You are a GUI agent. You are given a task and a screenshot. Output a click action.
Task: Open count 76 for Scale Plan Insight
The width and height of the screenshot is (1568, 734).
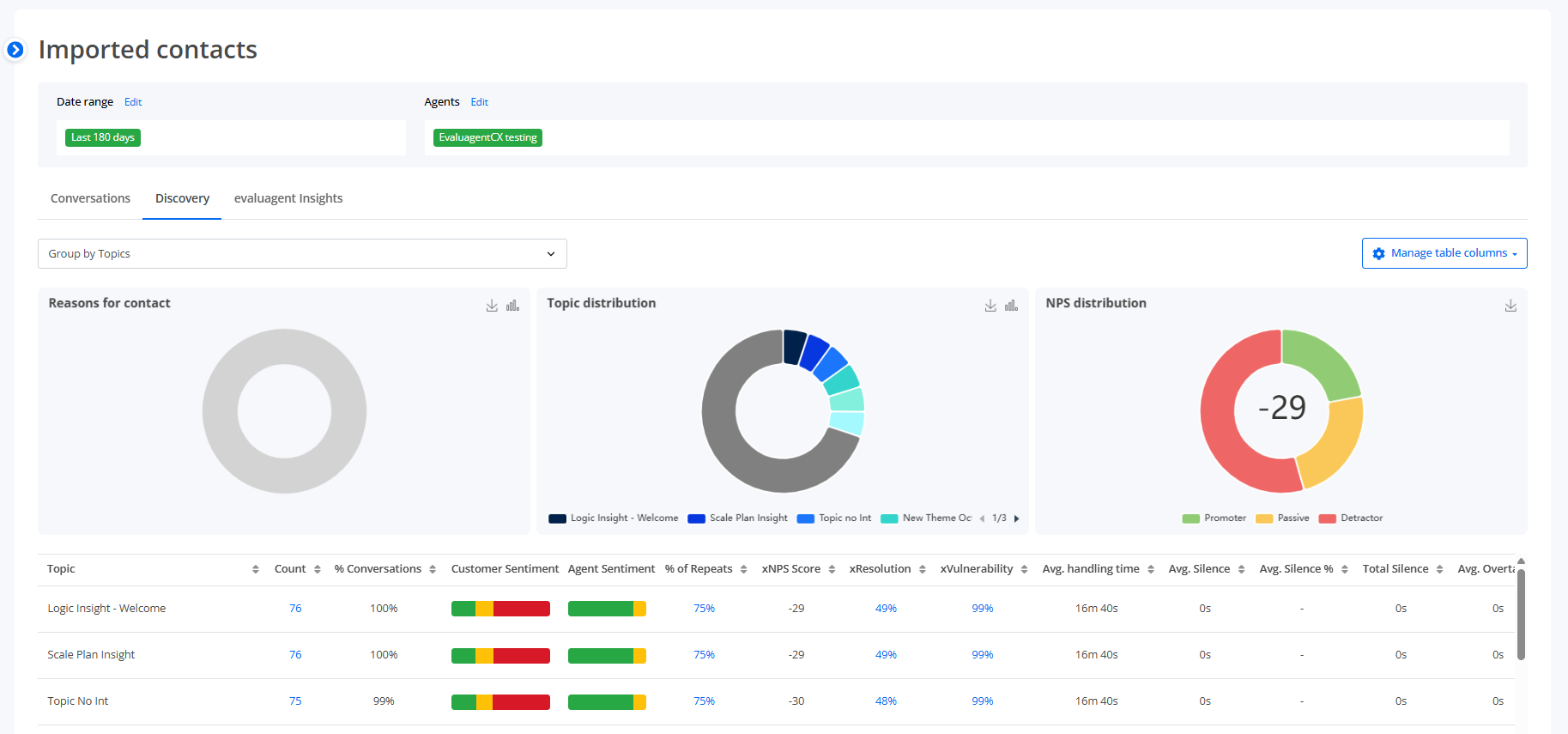[x=295, y=655]
